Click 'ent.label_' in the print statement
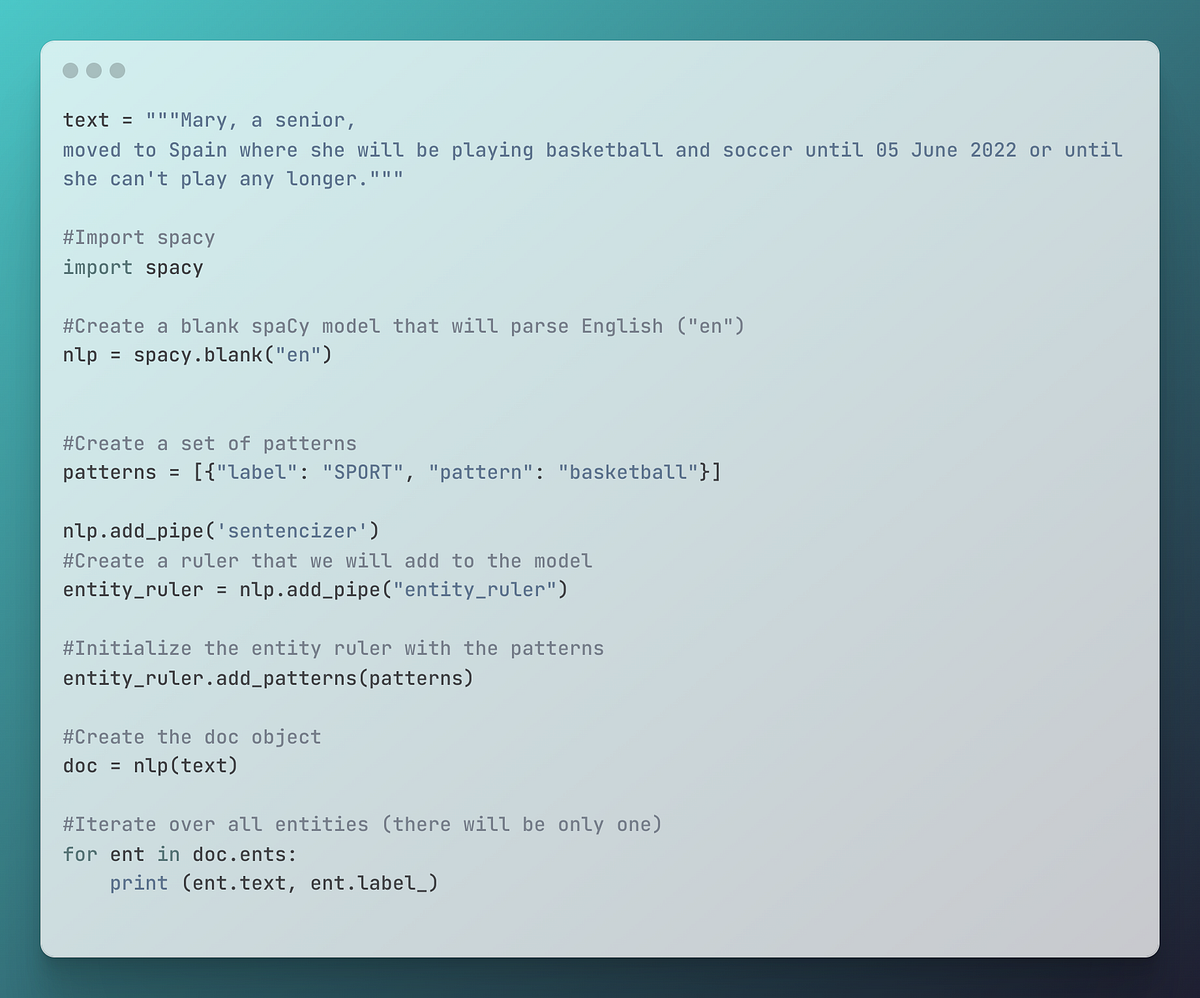1200x998 pixels. pos(369,883)
